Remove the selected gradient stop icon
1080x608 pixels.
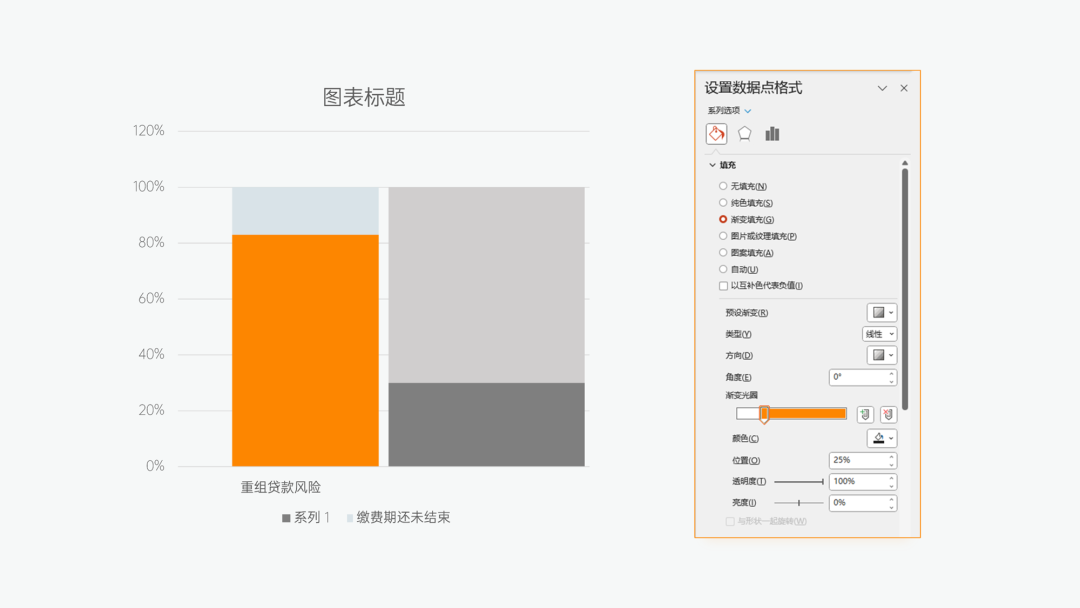886,414
